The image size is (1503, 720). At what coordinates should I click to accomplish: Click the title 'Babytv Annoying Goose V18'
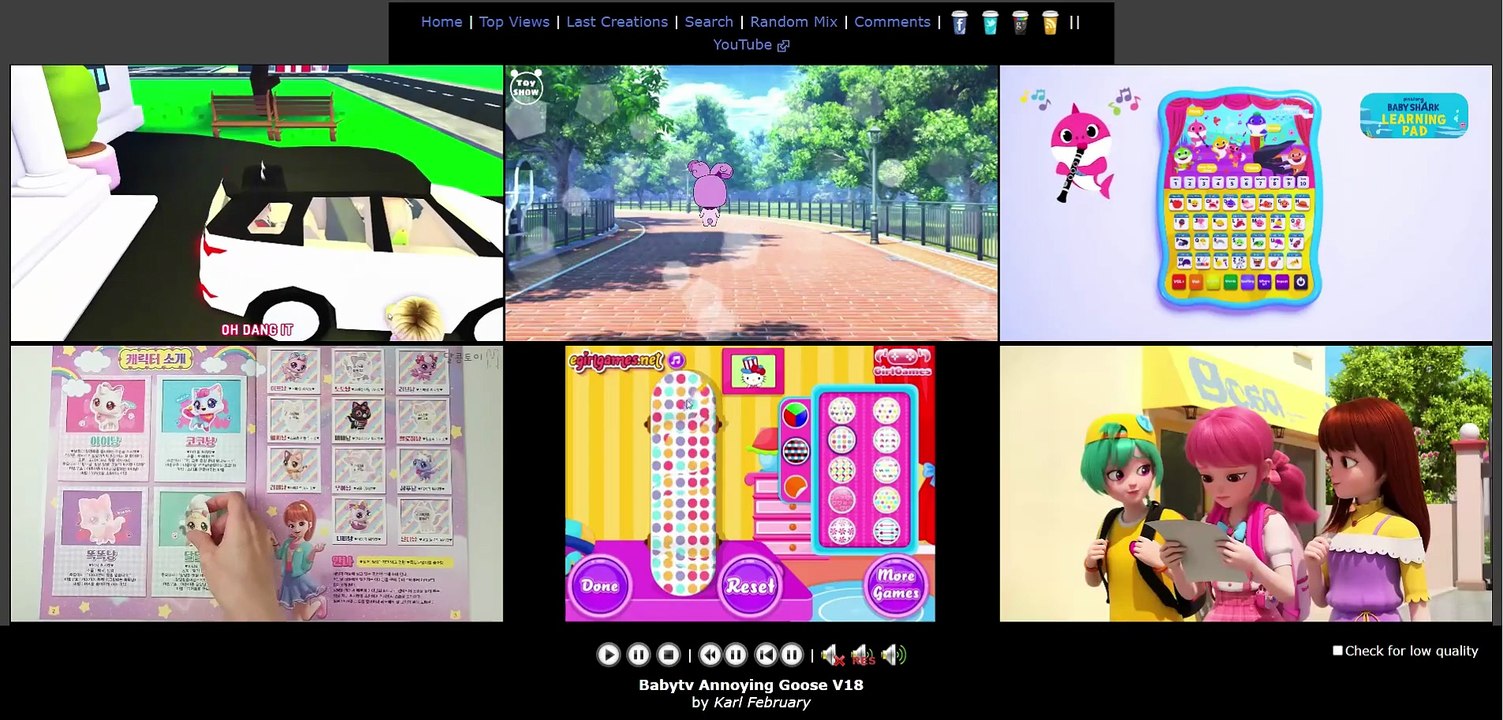click(751, 685)
